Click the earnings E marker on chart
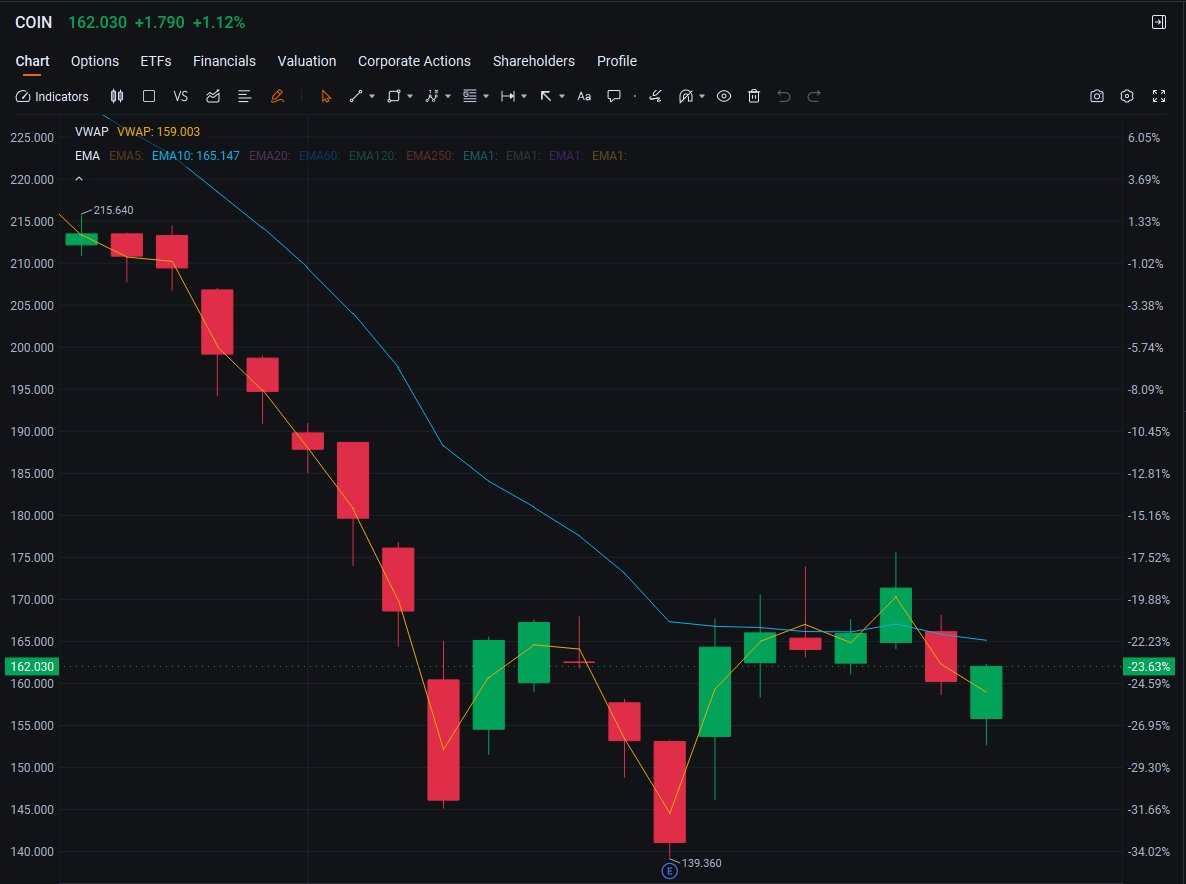Screen dimensions: 1186x884 669,871
